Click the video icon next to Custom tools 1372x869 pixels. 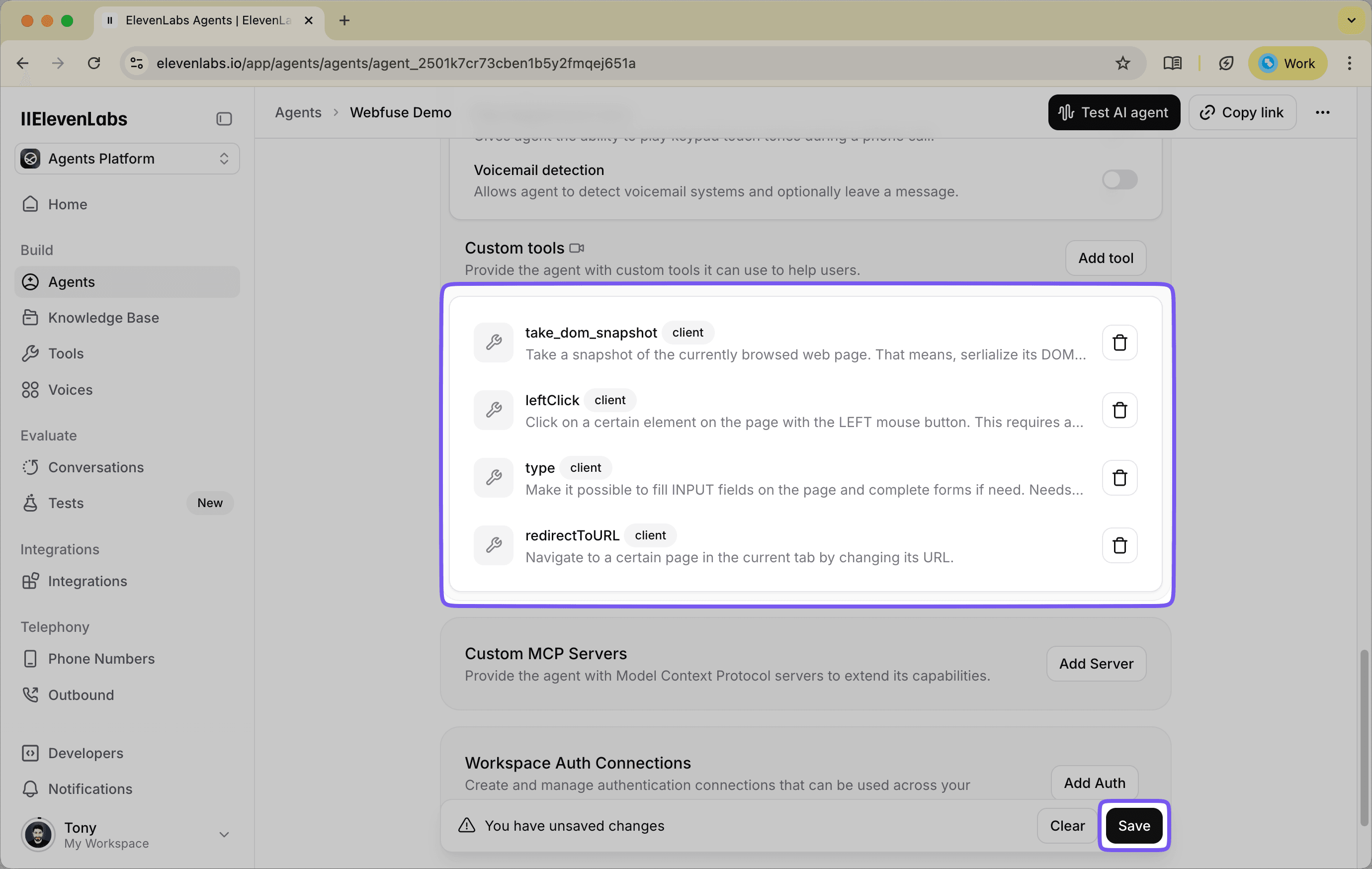coord(577,248)
